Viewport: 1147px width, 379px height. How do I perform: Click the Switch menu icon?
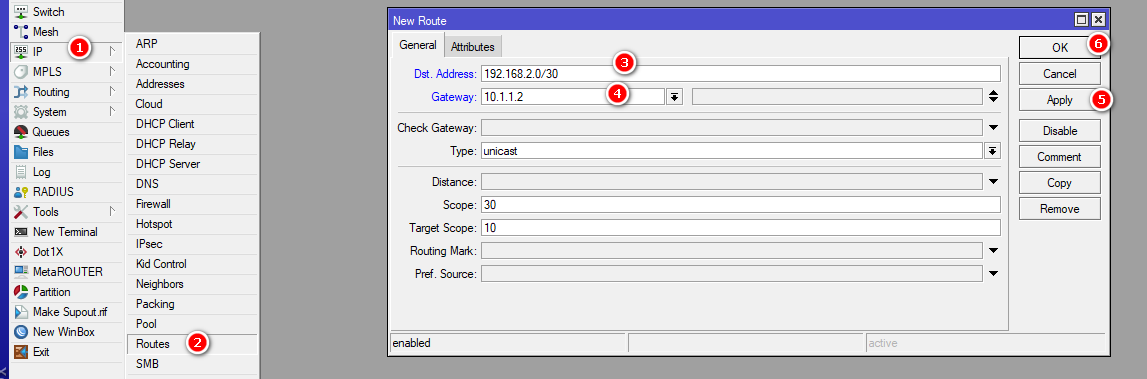(x=21, y=12)
